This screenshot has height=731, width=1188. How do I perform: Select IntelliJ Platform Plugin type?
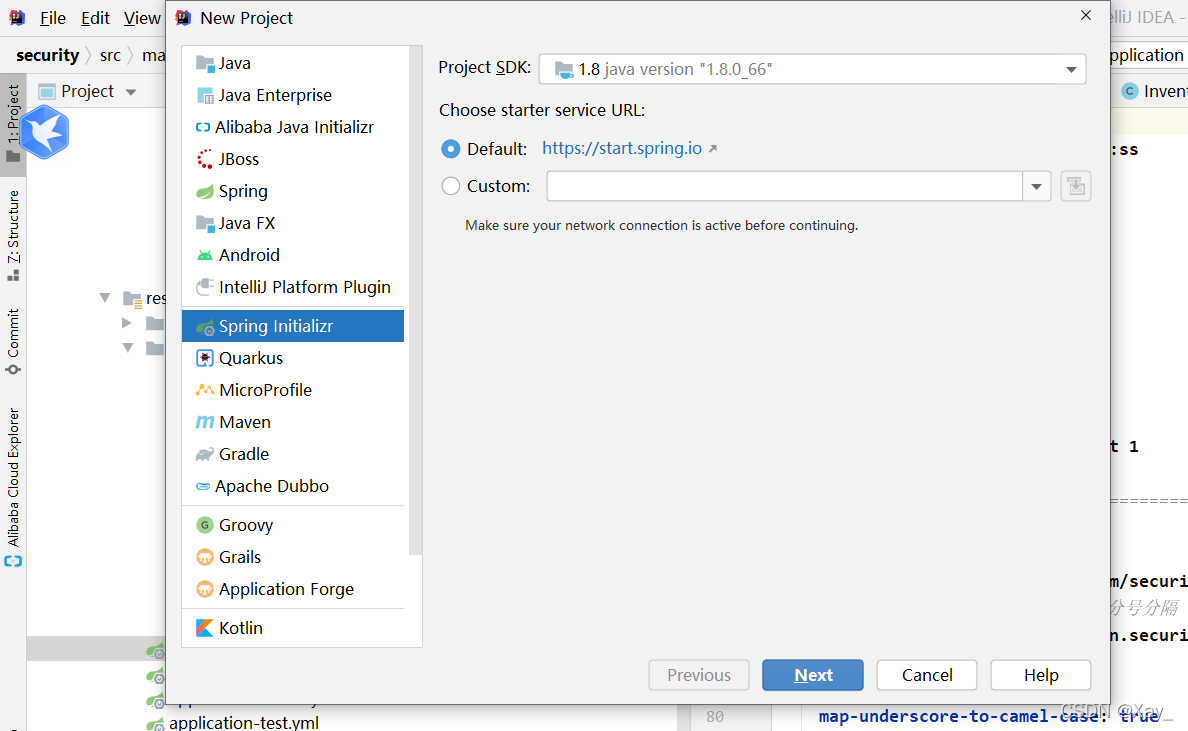(292, 287)
